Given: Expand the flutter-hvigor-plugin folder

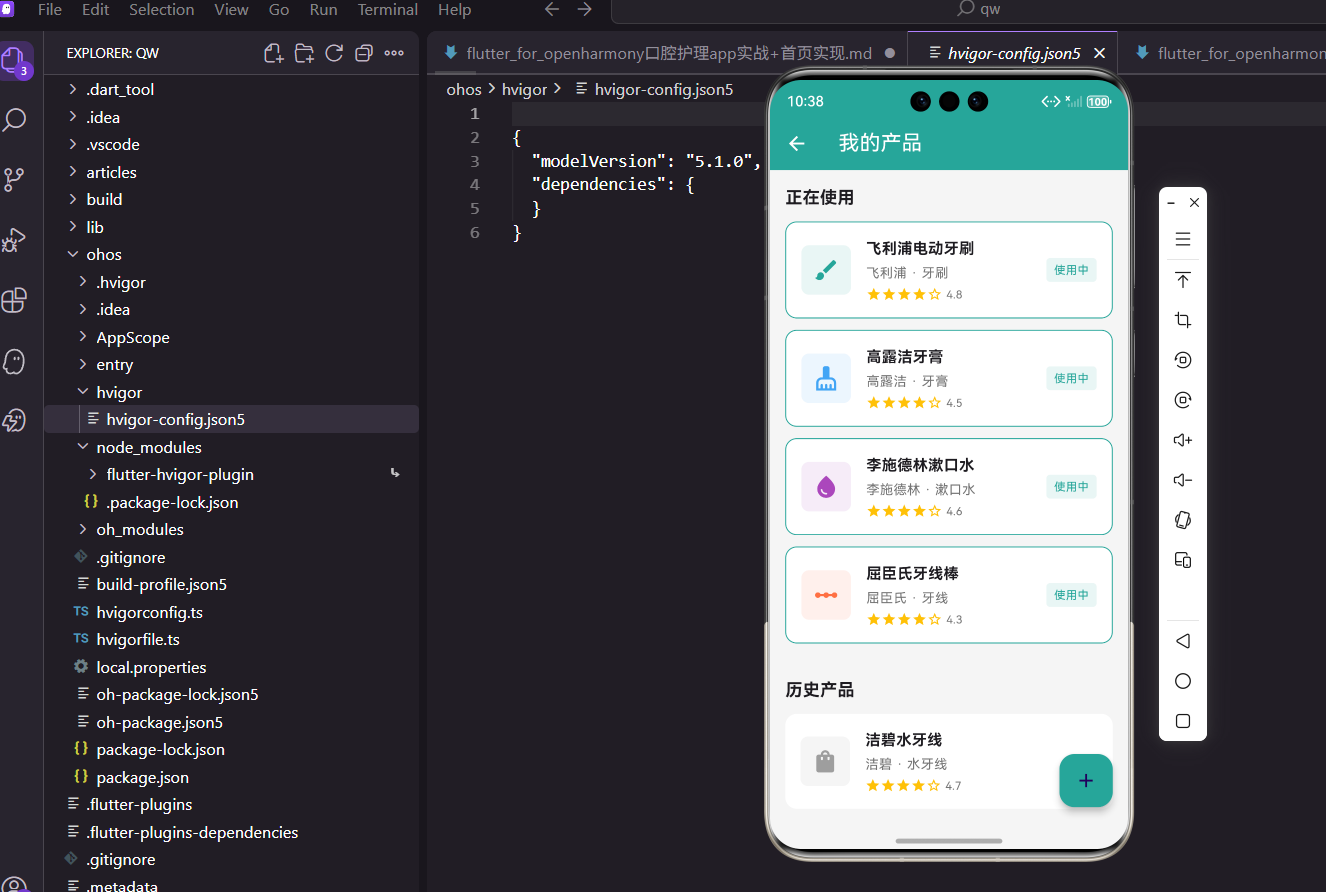Looking at the screenshot, I should [x=231, y=474].
